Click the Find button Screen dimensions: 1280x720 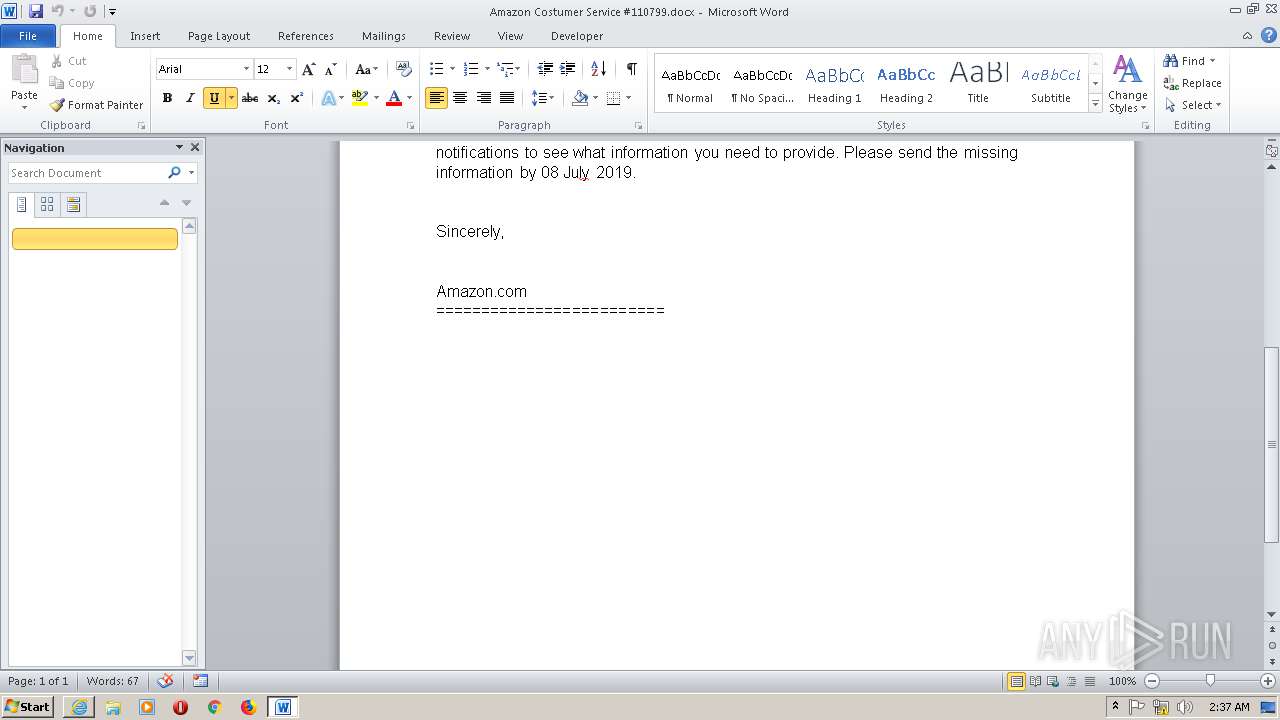1185,61
